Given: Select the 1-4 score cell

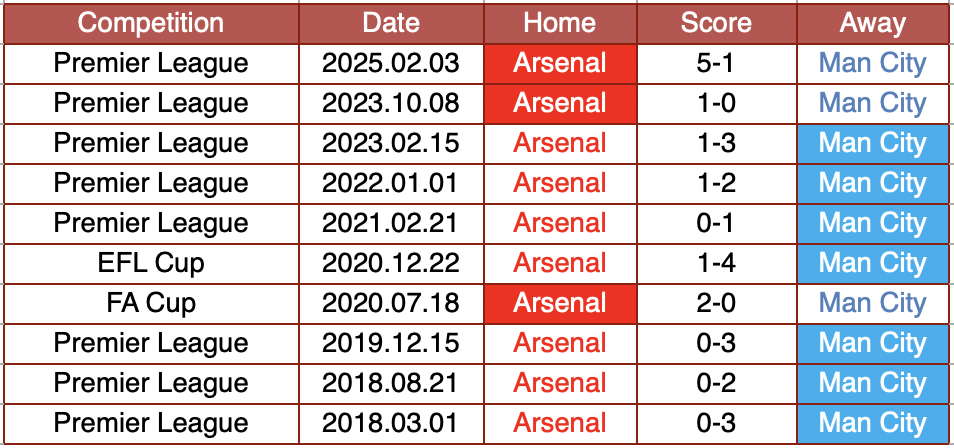Looking at the screenshot, I should [716, 264].
